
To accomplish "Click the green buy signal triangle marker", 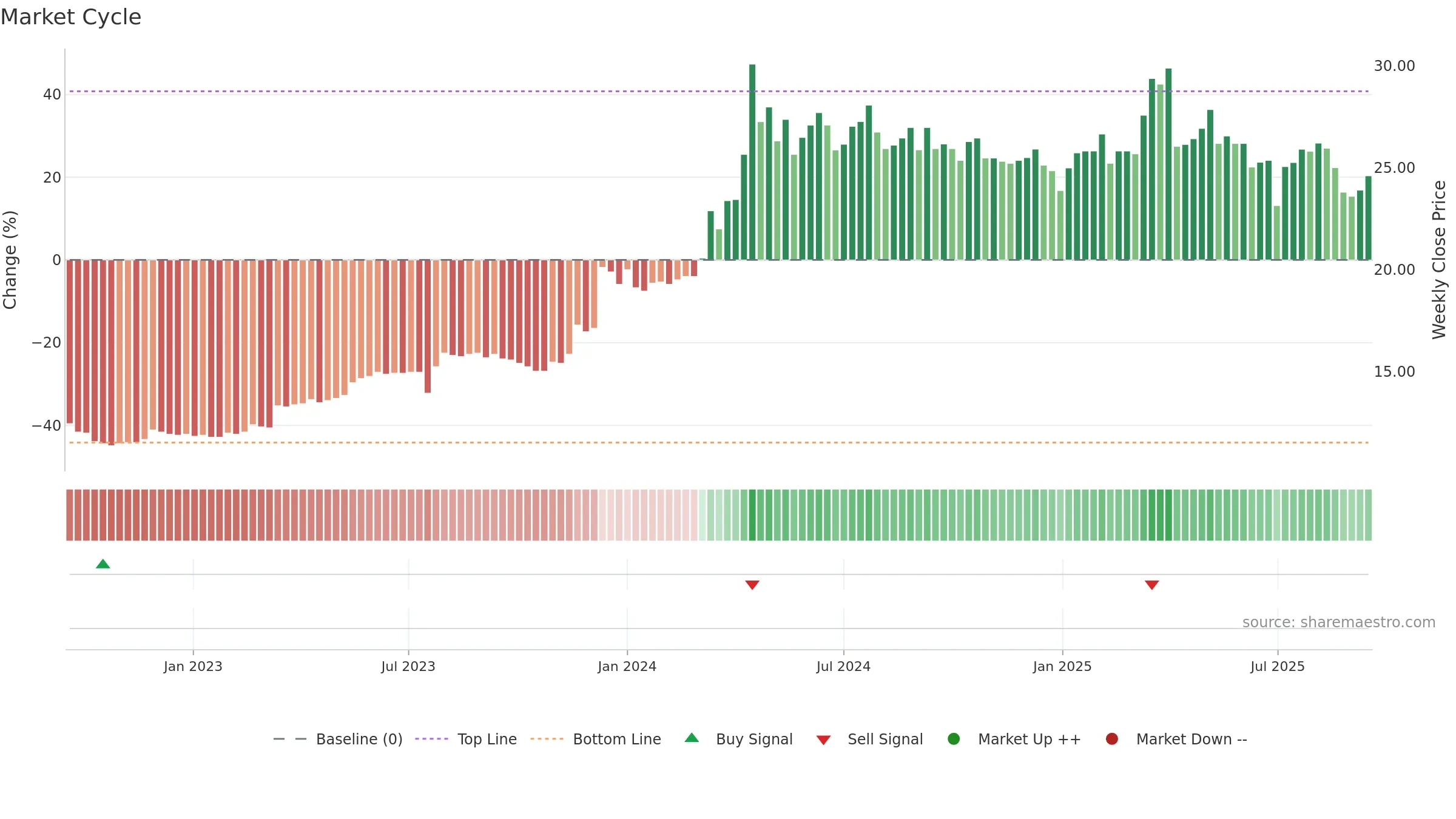I will (103, 564).
